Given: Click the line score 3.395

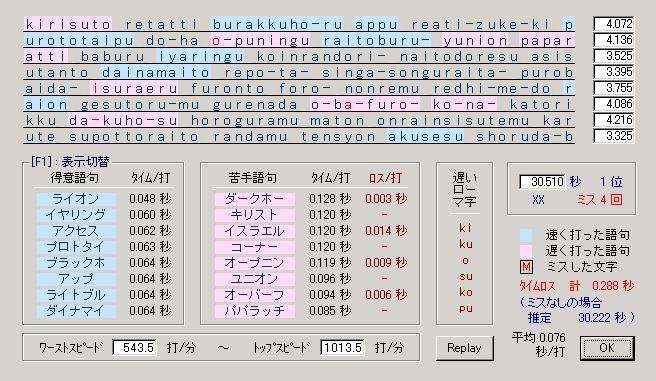Looking at the screenshot, I should 614,72.
